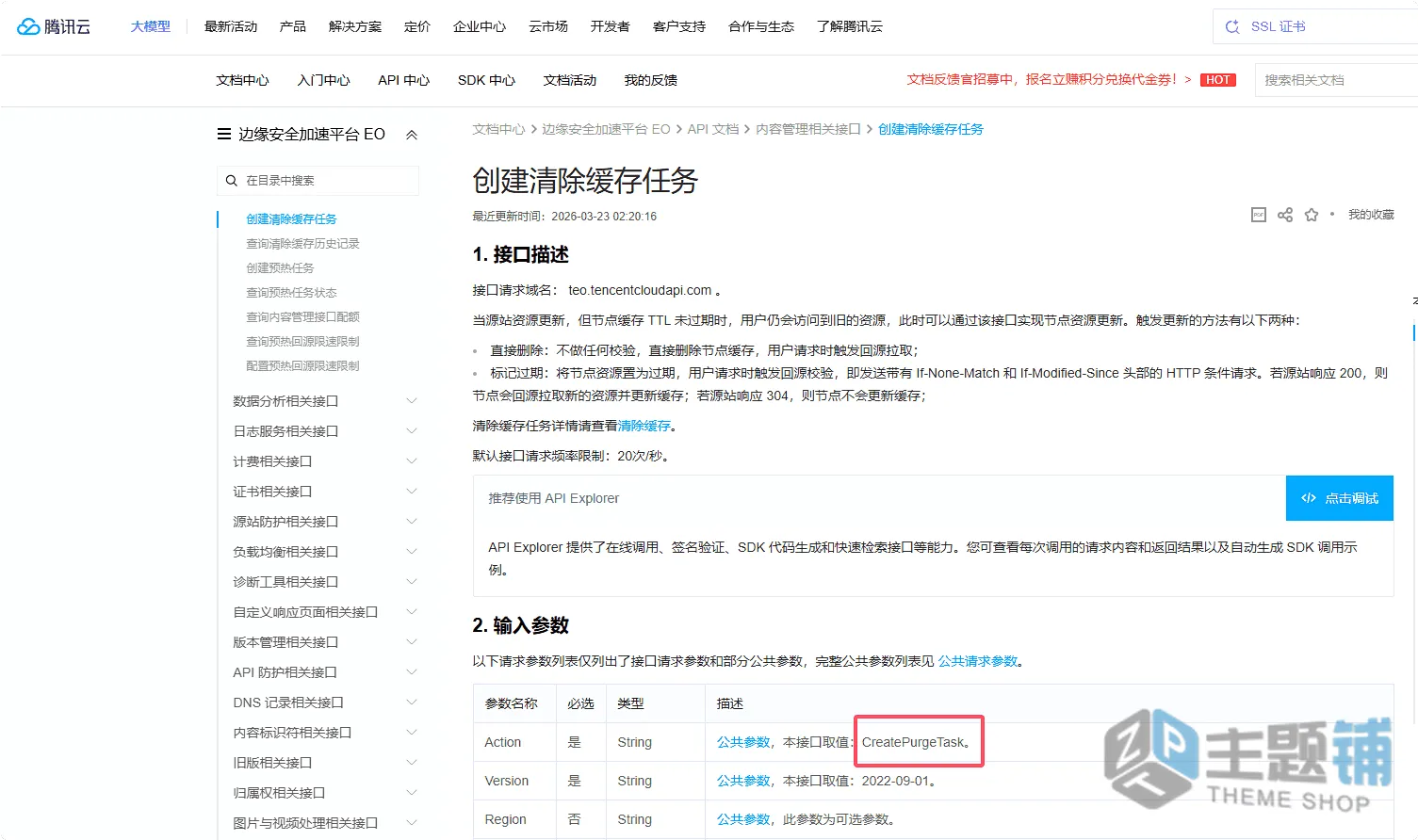Viewport: 1418px width, 840px height.
Task: Click 边缘安全加速平台 EO in the breadcrumb
Action: pyautogui.click(x=606, y=129)
